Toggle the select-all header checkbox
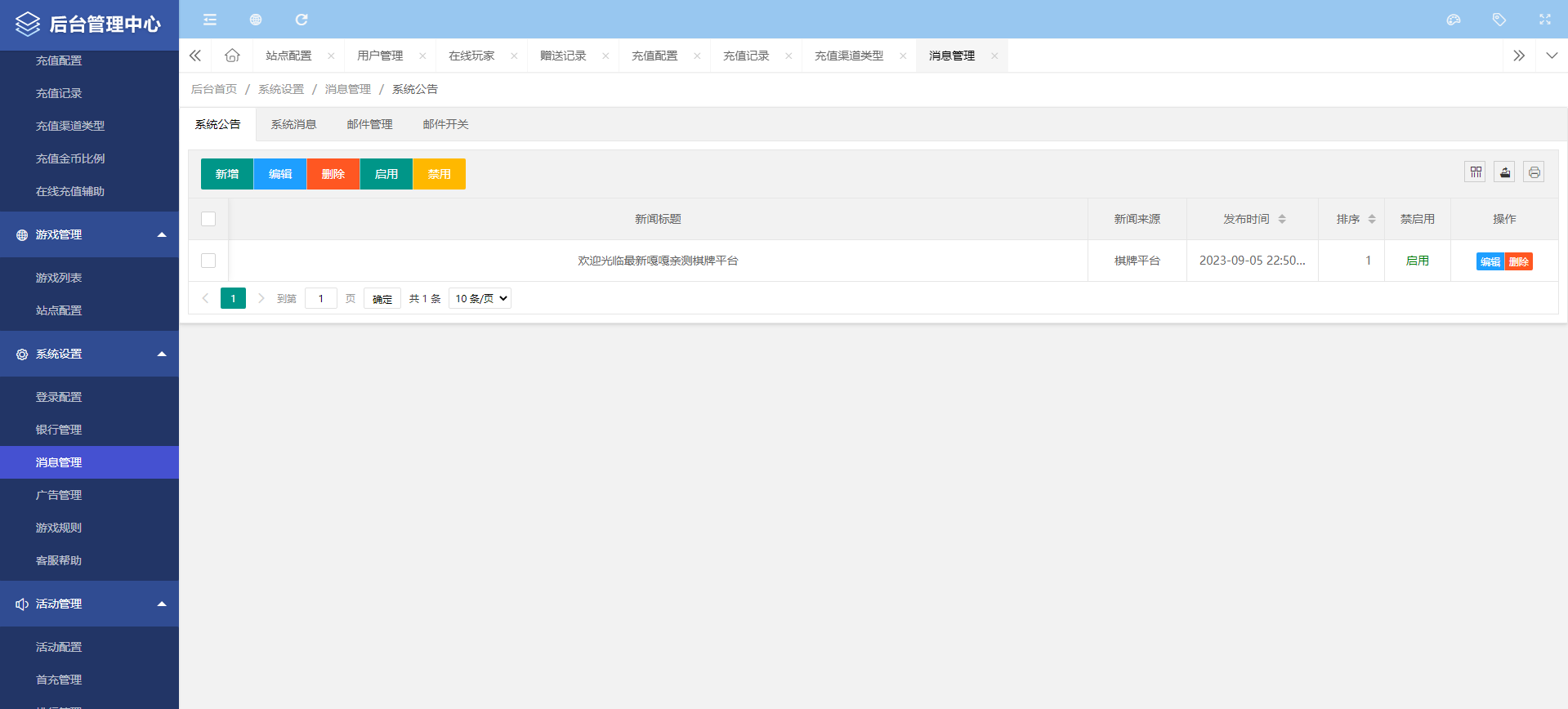Screen dimensions: 1568x709 (x=208, y=219)
